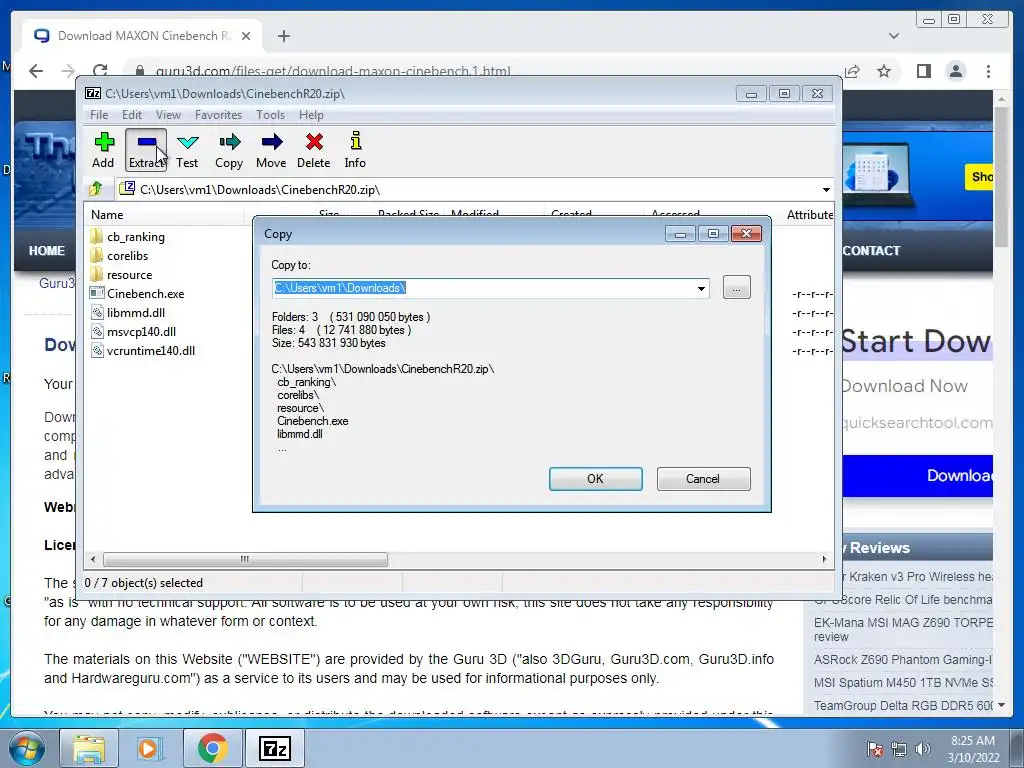Click the Add toolbar icon in 7-Zip
Screen dimensions: 1024x768
[103, 150]
